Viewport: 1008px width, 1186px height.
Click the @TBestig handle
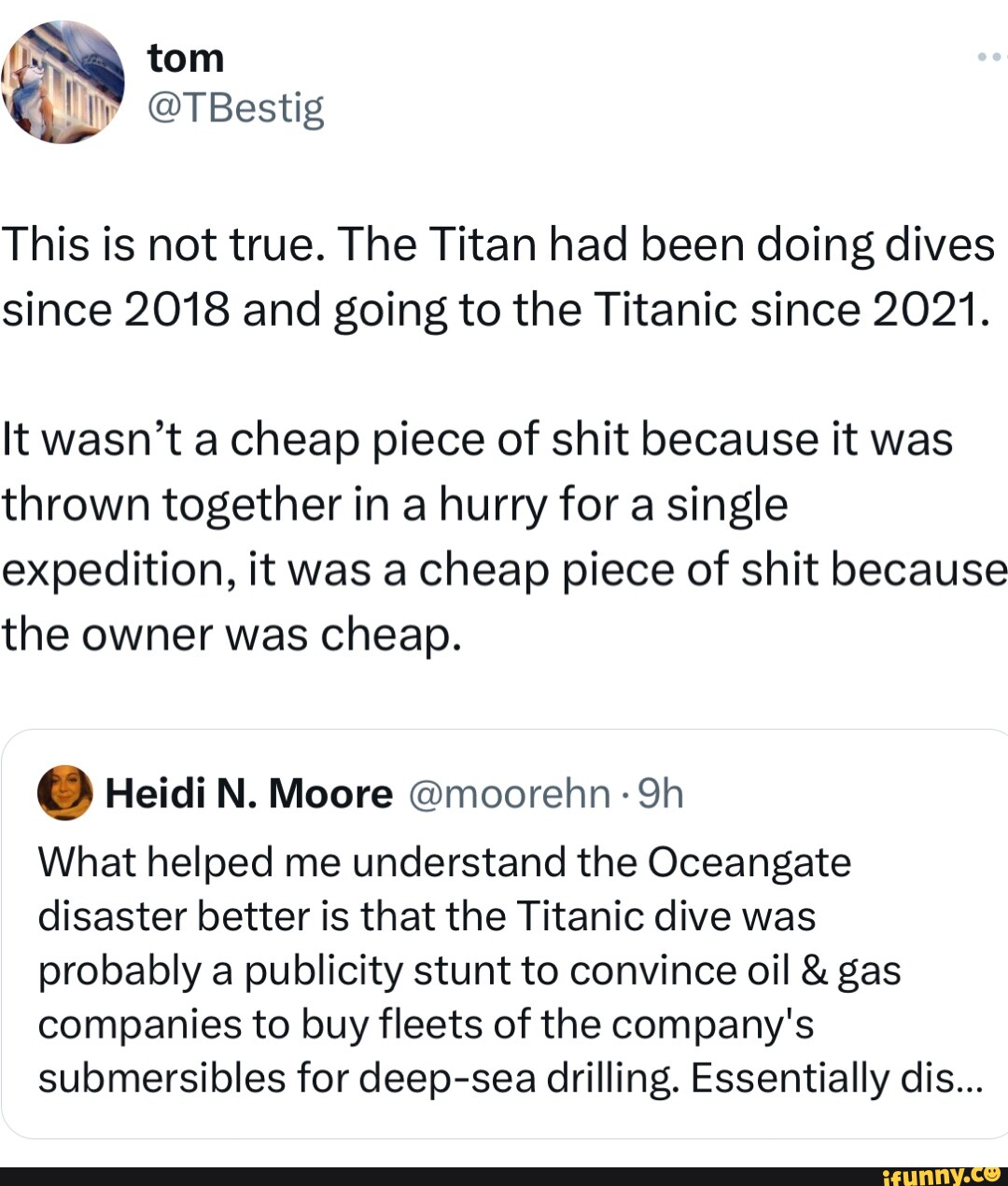click(235, 108)
